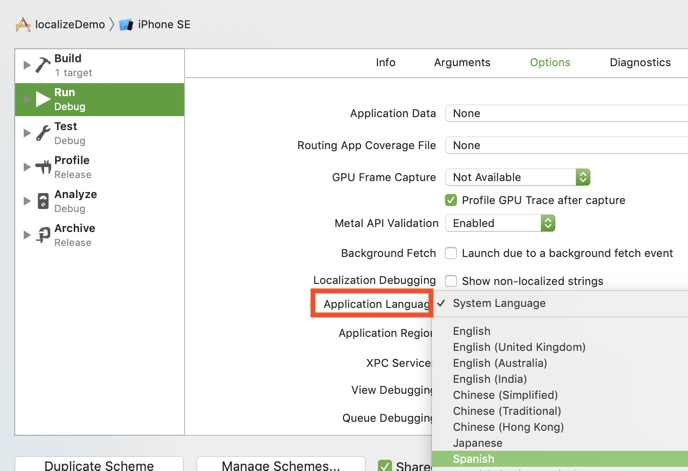Choose English (India) language
This screenshot has height=471, width=688.
pos(560,379)
